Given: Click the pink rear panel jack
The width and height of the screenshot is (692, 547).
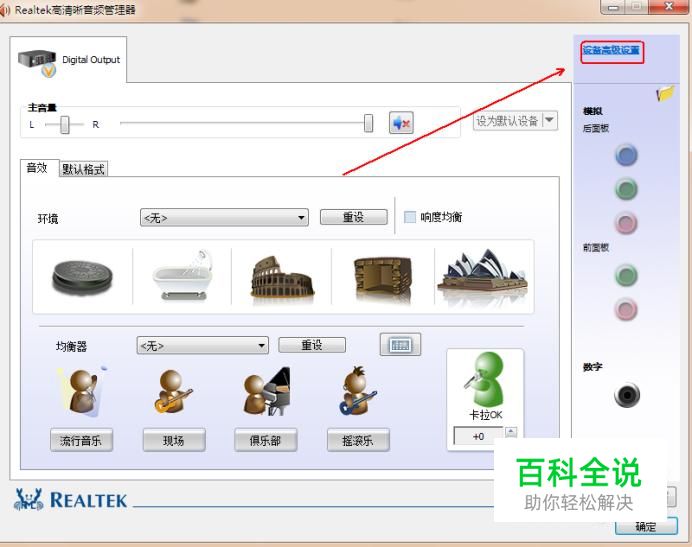Looking at the screenshot, I should click(x=626, y=223).
